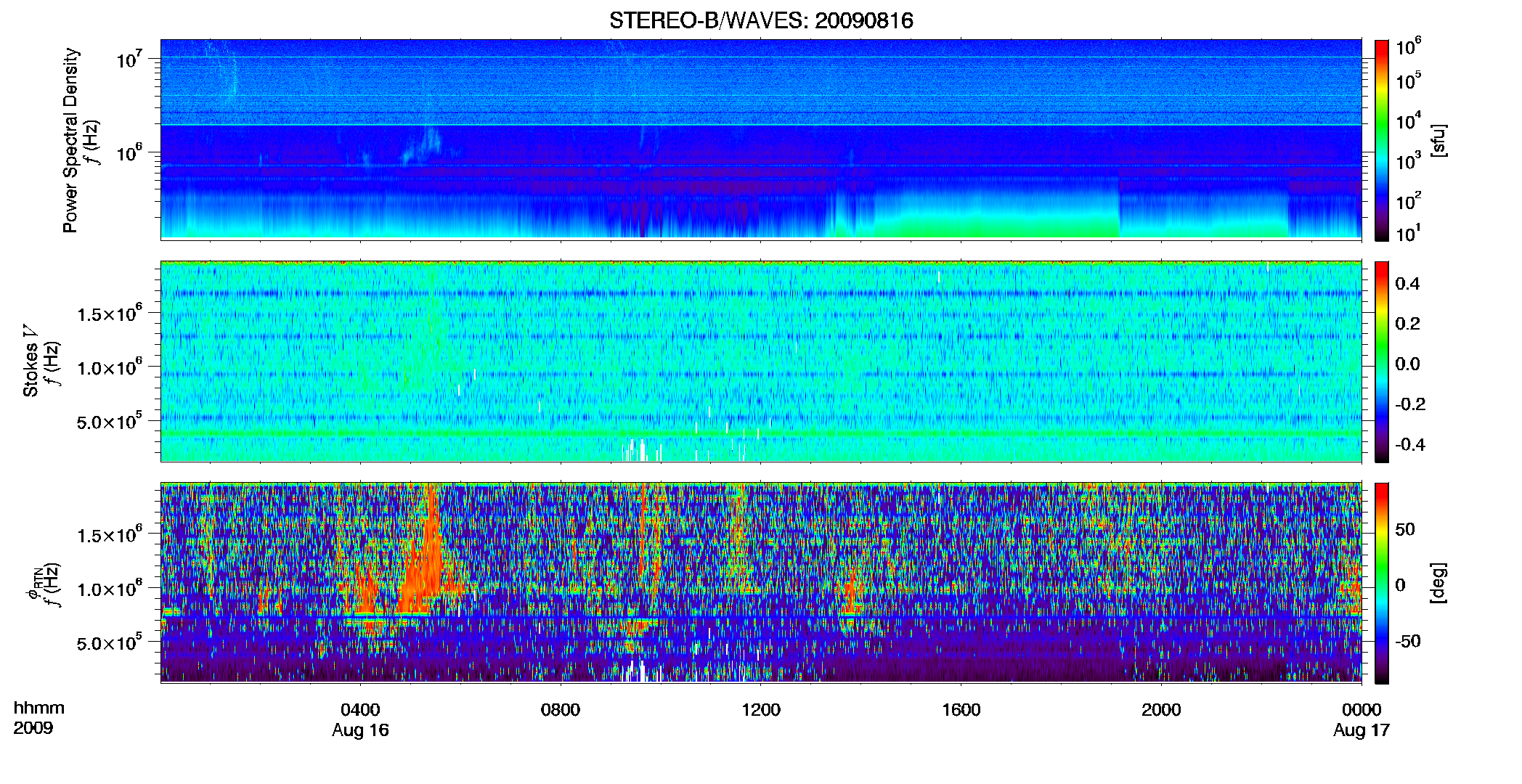
Task: Click the bright red-orange burst in the phi RTN panel
Action: (x=425, y=559)
